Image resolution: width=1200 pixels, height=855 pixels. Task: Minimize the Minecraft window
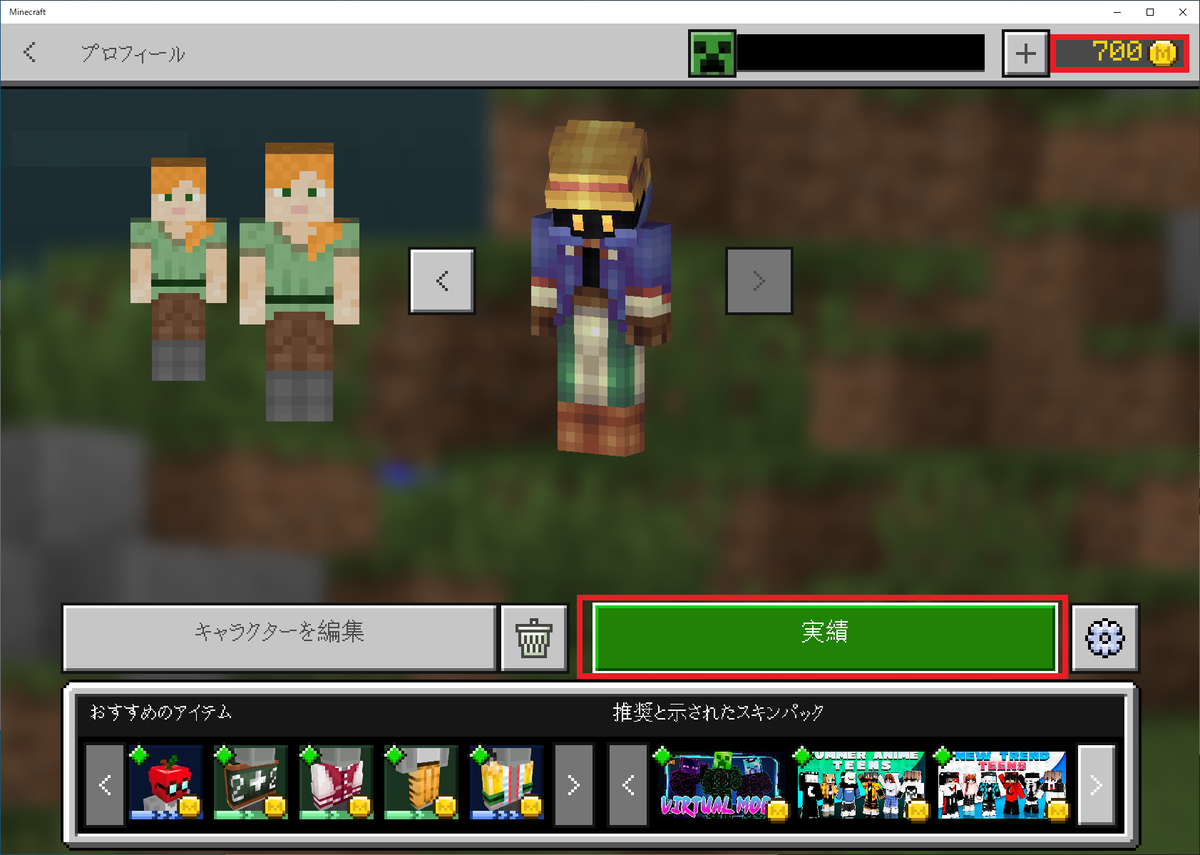(1119, 11)
